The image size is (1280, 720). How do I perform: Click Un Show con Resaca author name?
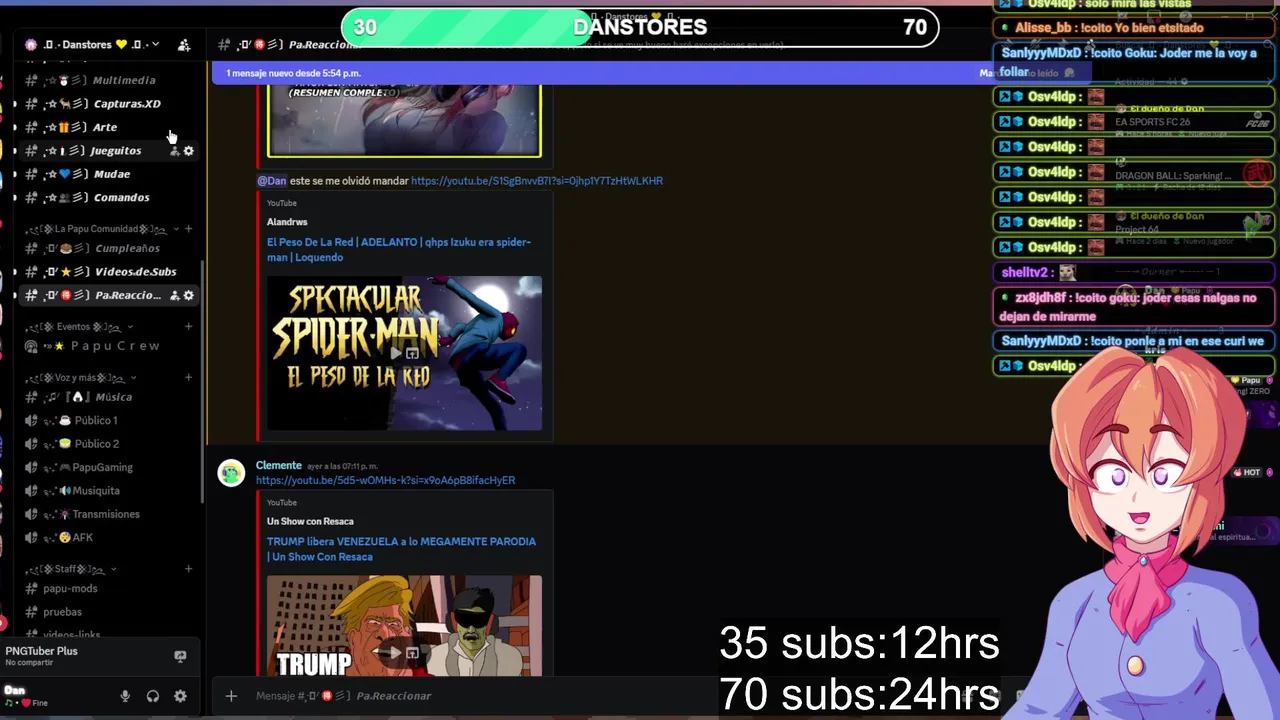(x=310, y=522)
